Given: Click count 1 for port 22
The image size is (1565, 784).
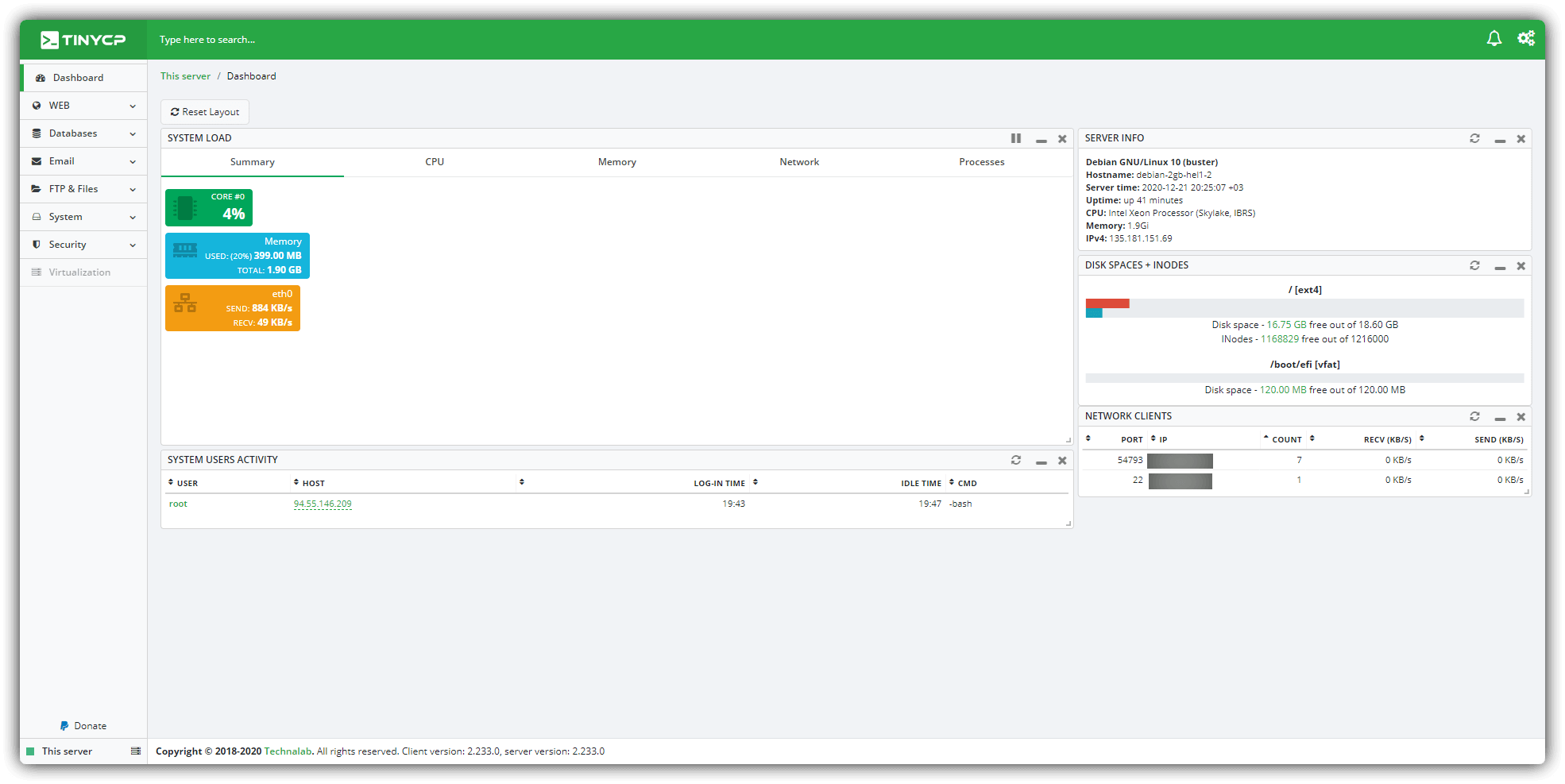Looking at the screenshot, I should (1299, 480).
